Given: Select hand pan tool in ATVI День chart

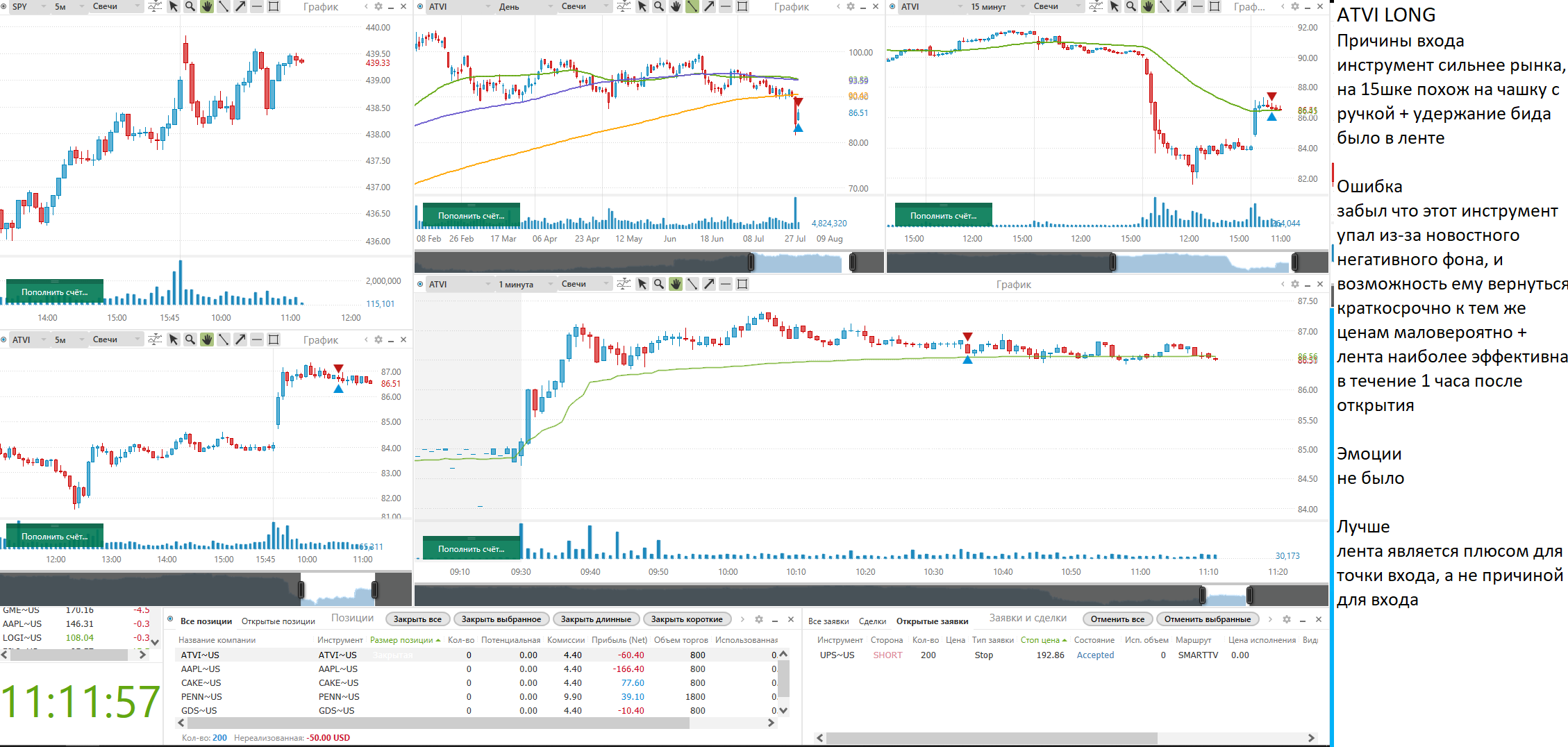Looking at the screenshot, I should coord(675,6).
